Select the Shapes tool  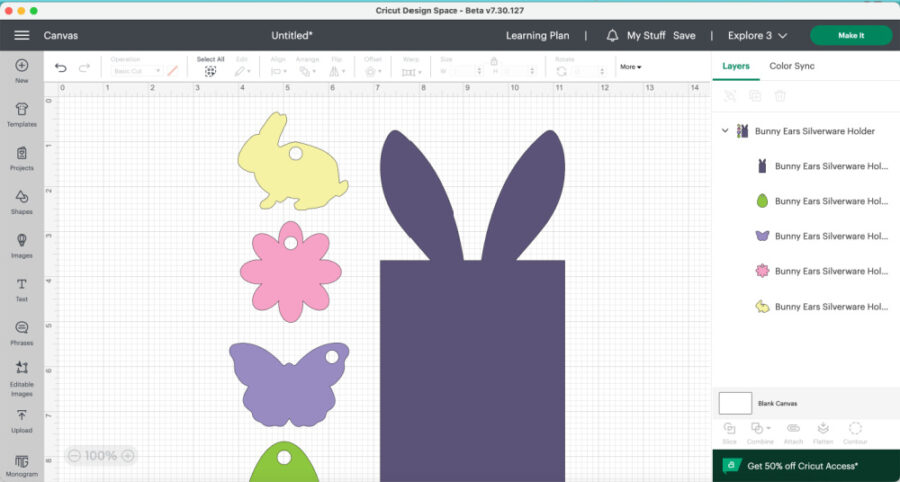tap(21, 201)
